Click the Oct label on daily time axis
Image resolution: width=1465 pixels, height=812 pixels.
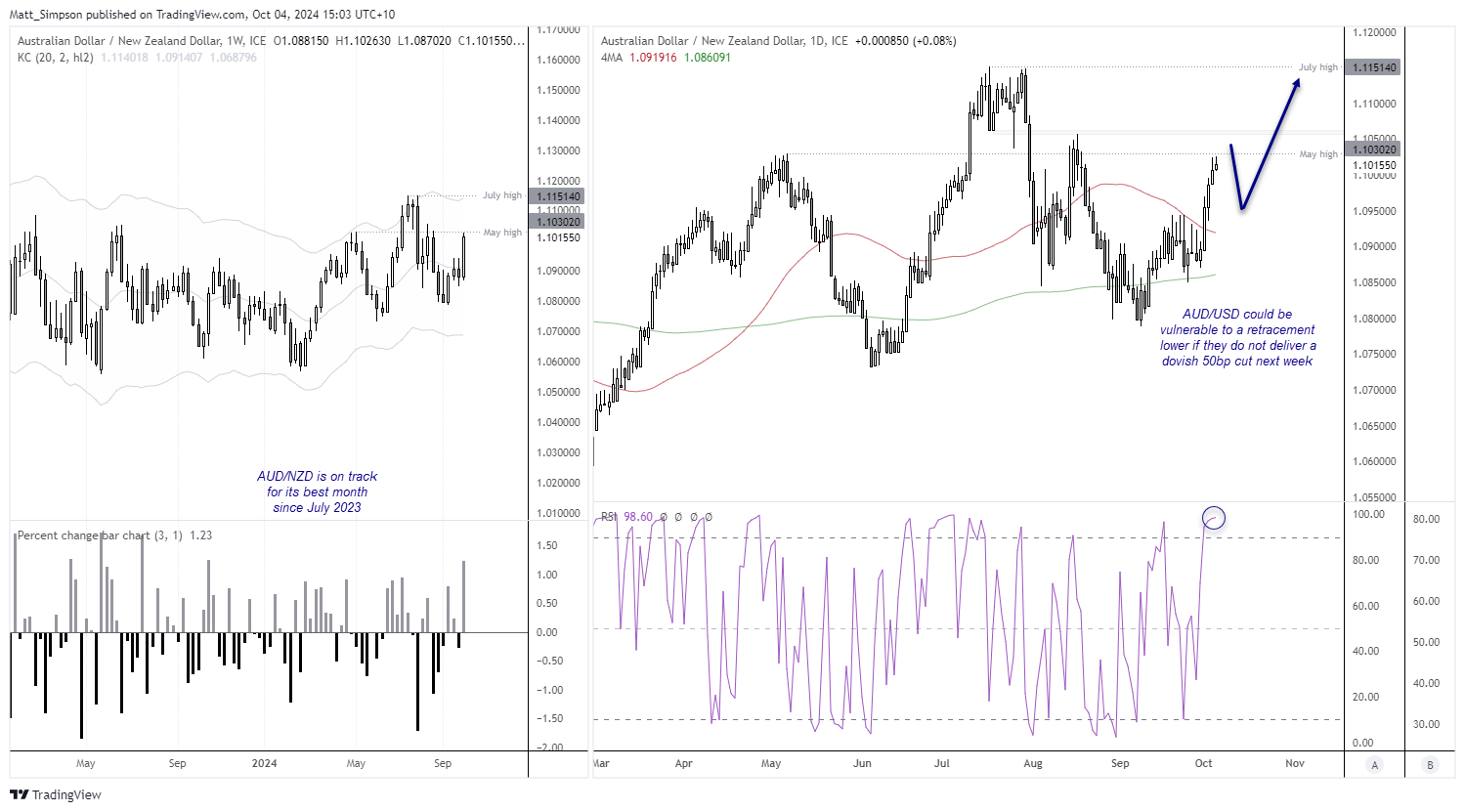click(x=1203, y=763)
